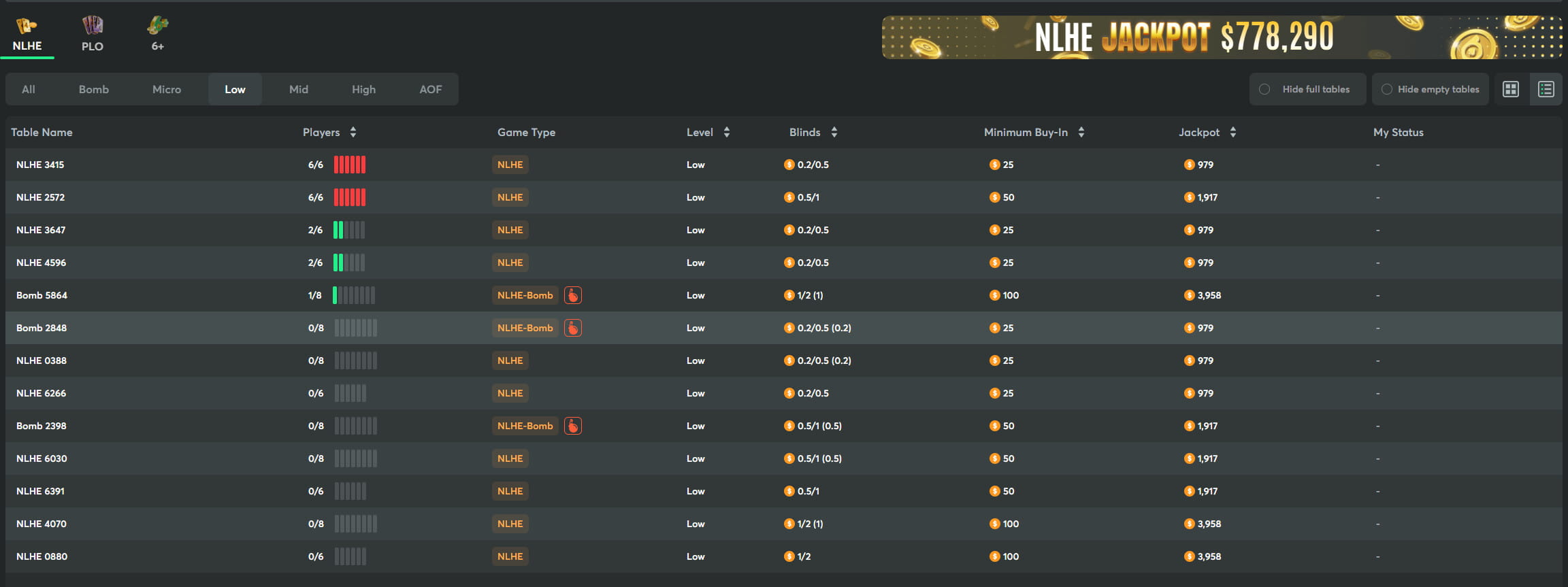The height and width of the screenshot is (587, 1568).
Task: Switch to the Micro stakes tab
Action: pyautogui.click(x=167, y=89)
